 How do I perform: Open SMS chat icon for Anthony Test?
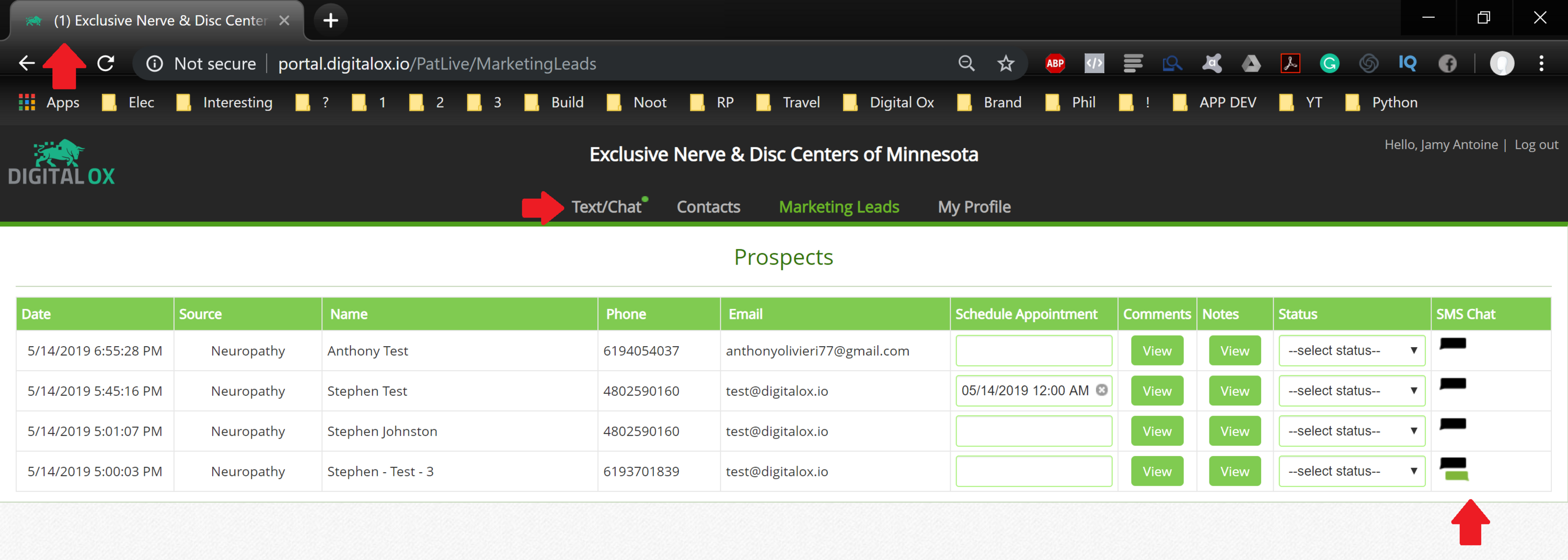click(1452, 344)
